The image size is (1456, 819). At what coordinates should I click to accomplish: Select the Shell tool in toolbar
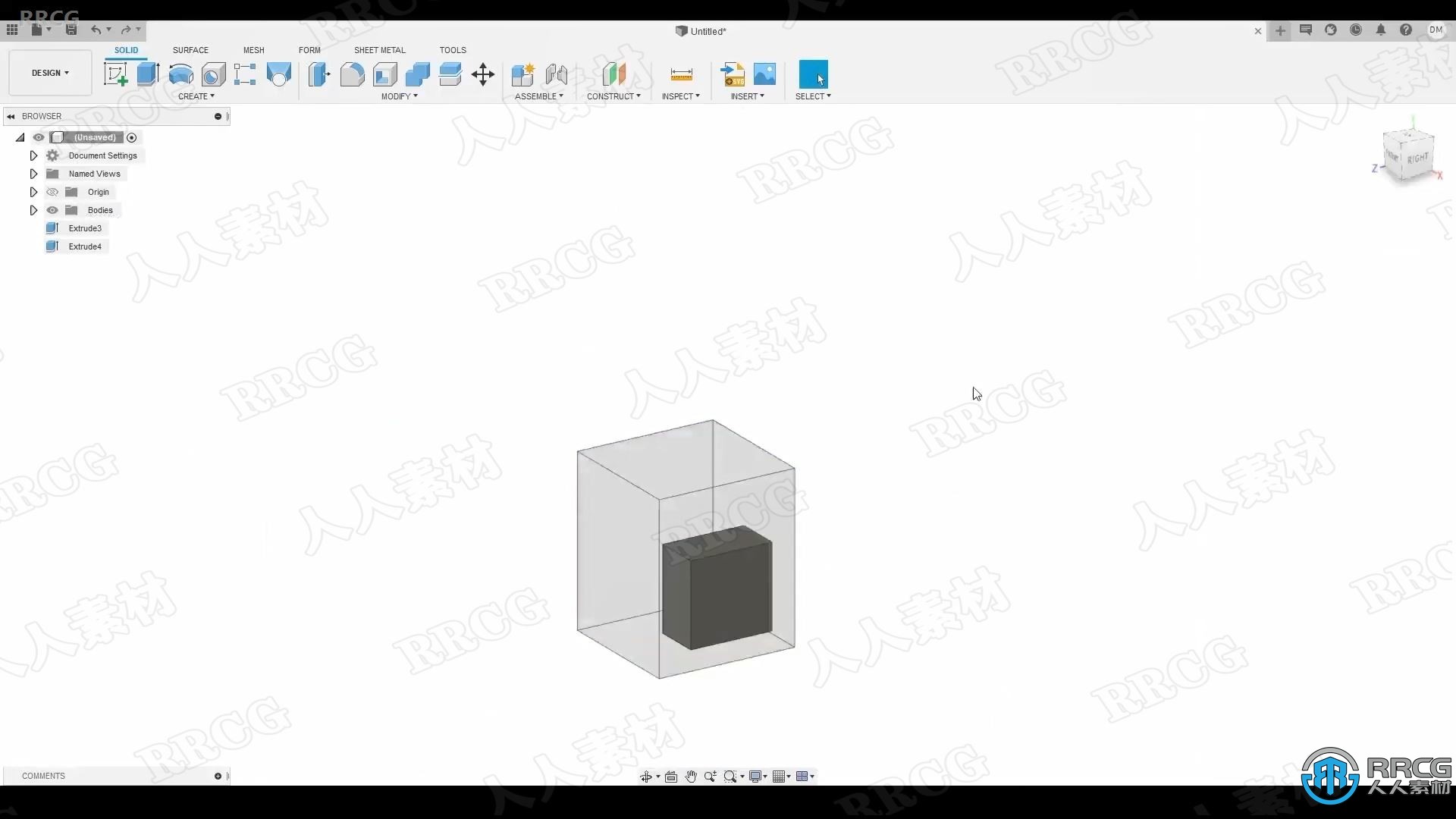point(385,74)
